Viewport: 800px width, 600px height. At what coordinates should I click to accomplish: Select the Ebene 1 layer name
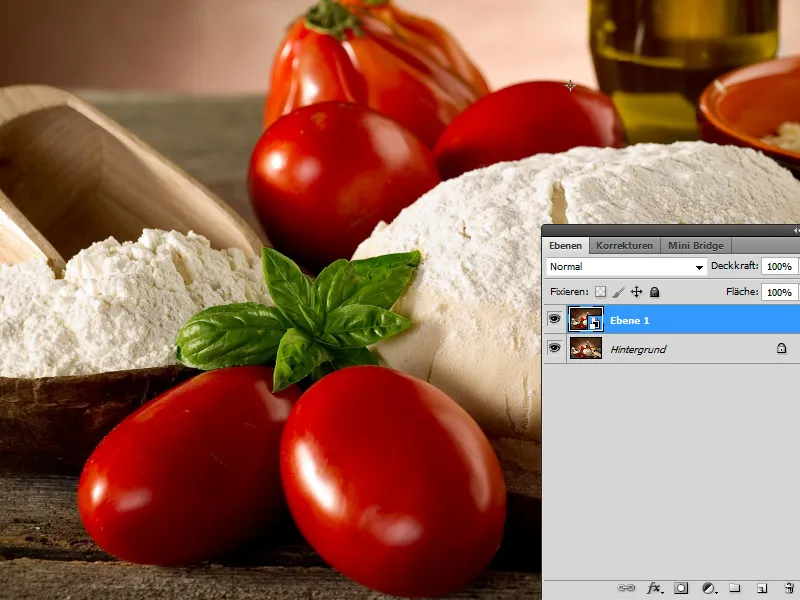click(x=630, y=320)
